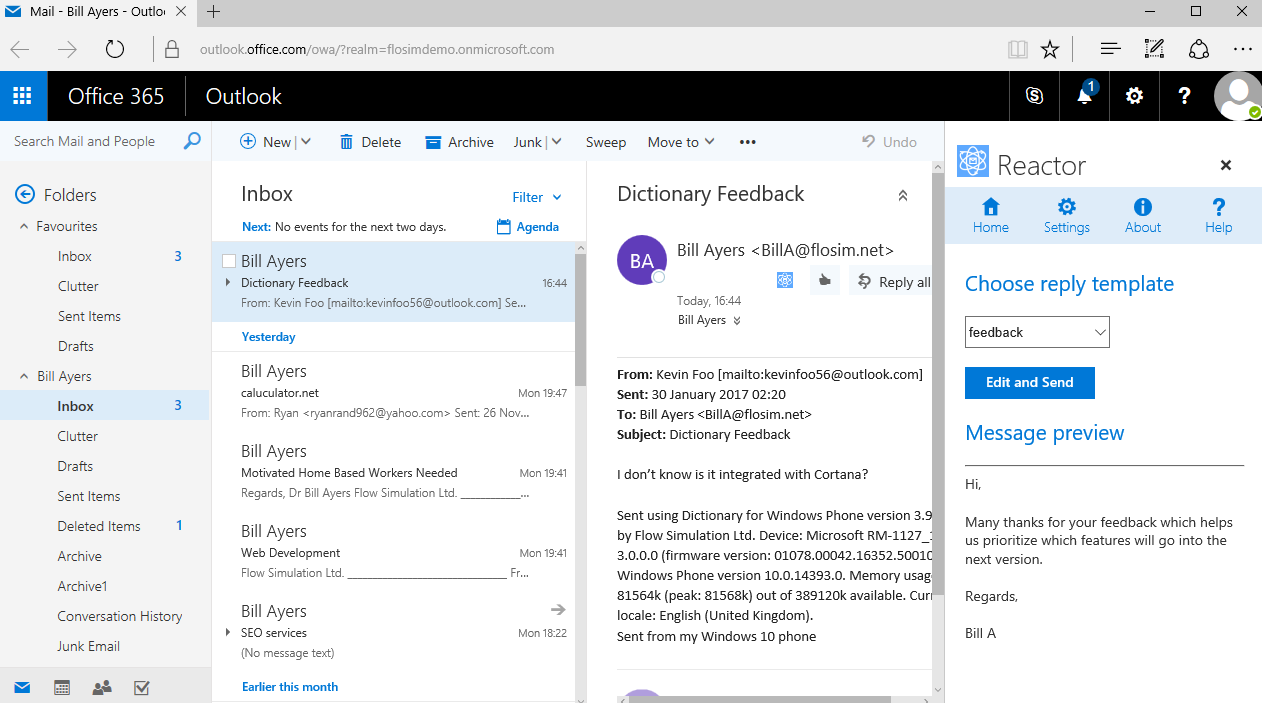
Task: Click the Outlook header link
Action: click(243, 96)
